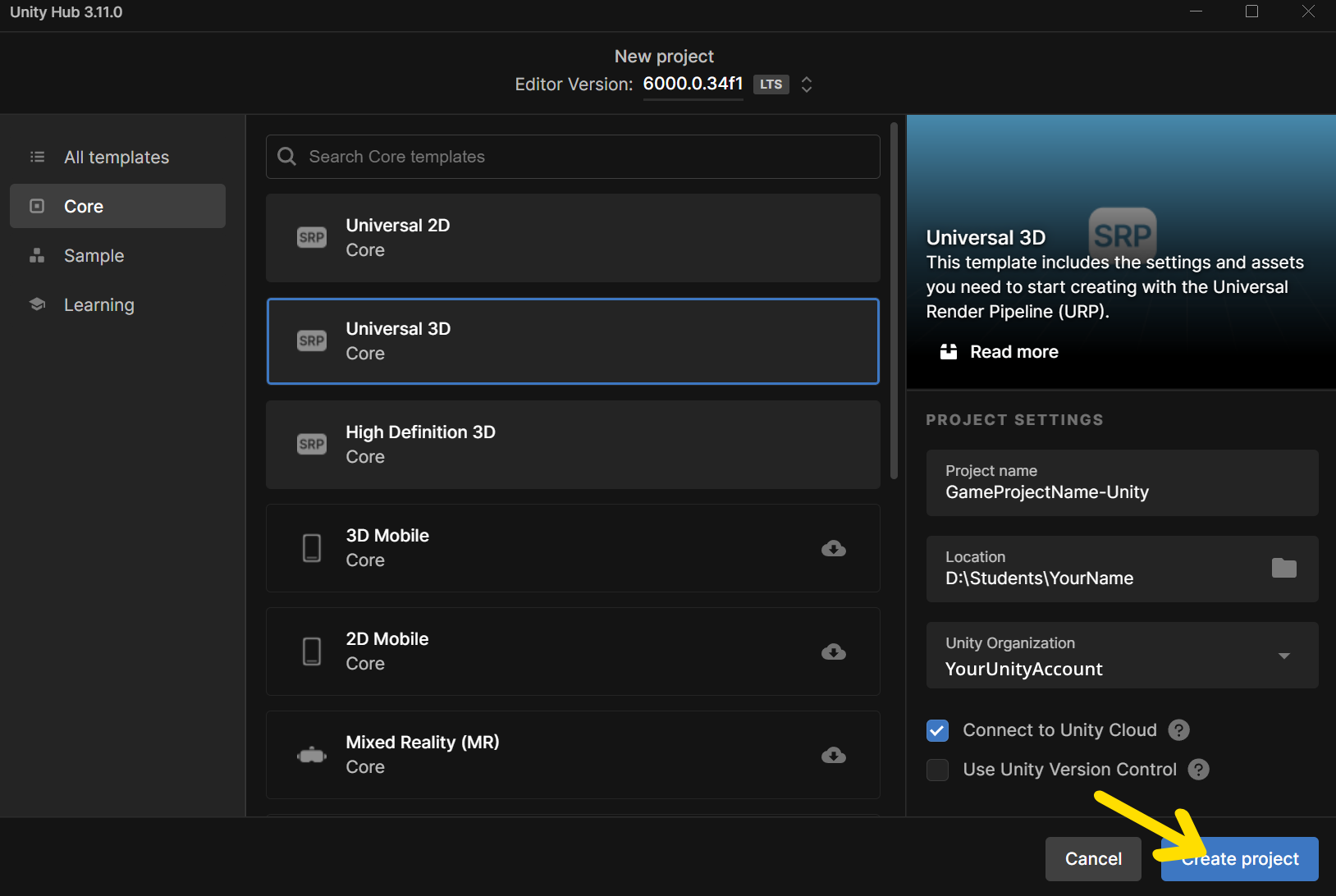Click the Search Core templates field
Screen dimensions: 1336x896
click(x=573, y=157)
